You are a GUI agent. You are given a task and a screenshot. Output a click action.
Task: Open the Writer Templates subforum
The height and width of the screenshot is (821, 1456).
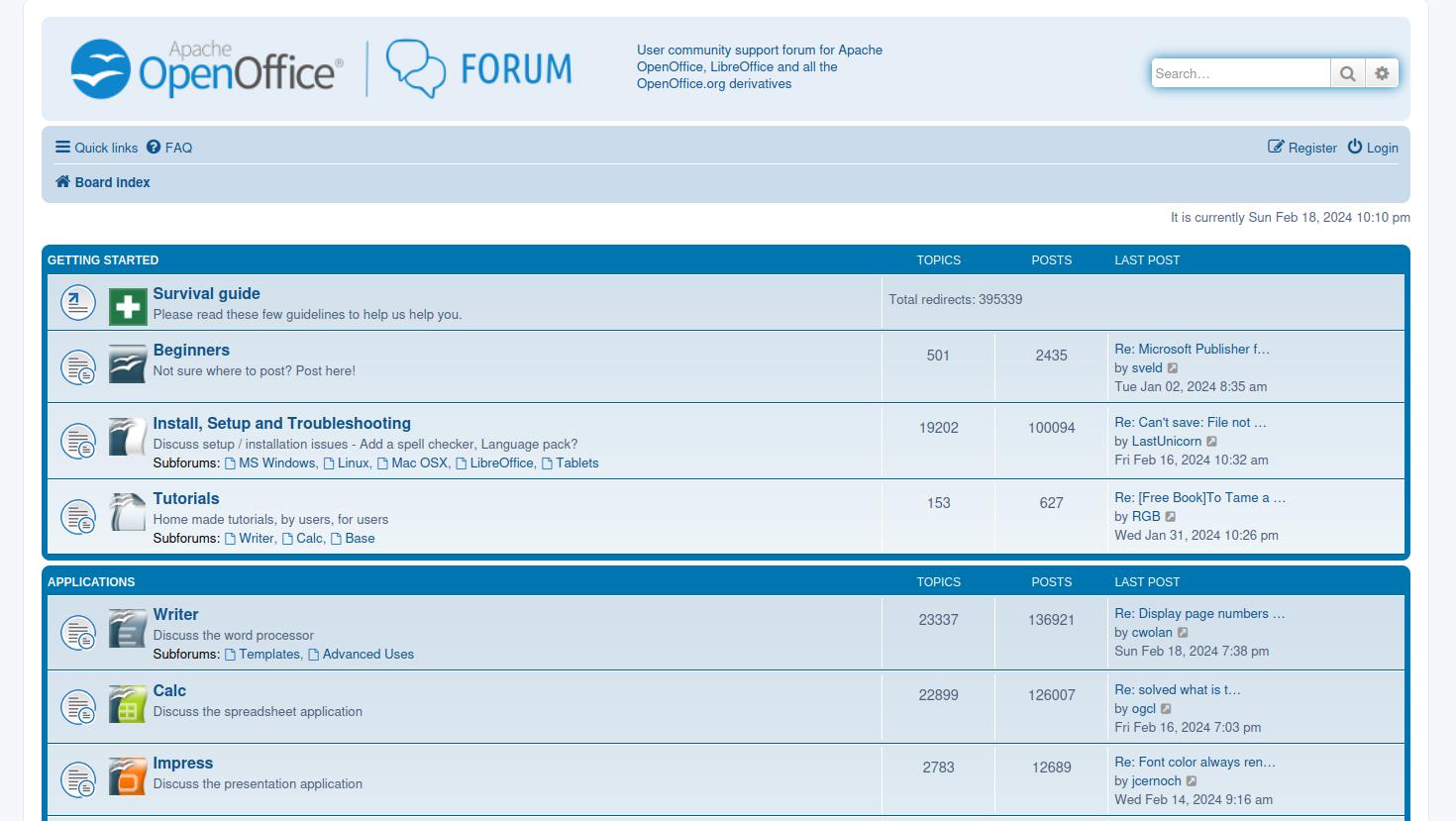[x=262, y=655]
